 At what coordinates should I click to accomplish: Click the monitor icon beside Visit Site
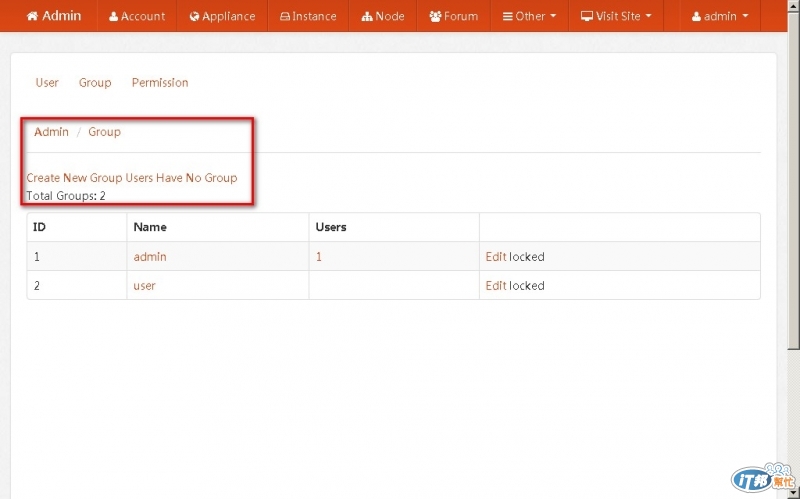tap(587, 16)
